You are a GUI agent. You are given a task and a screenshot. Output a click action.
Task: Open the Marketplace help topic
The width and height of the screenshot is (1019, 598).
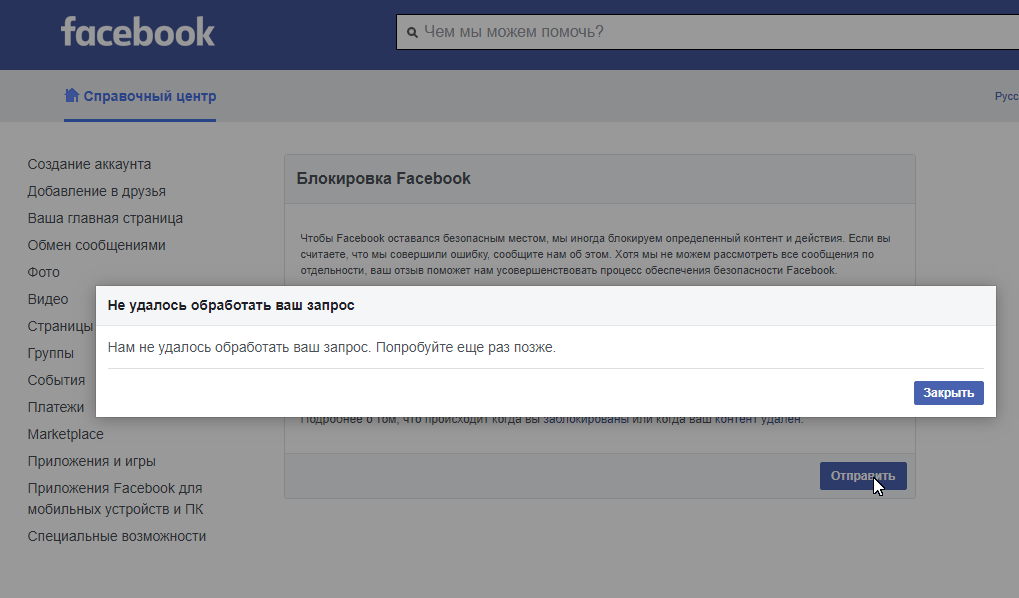pyautogui.click(x=65, y=434)
